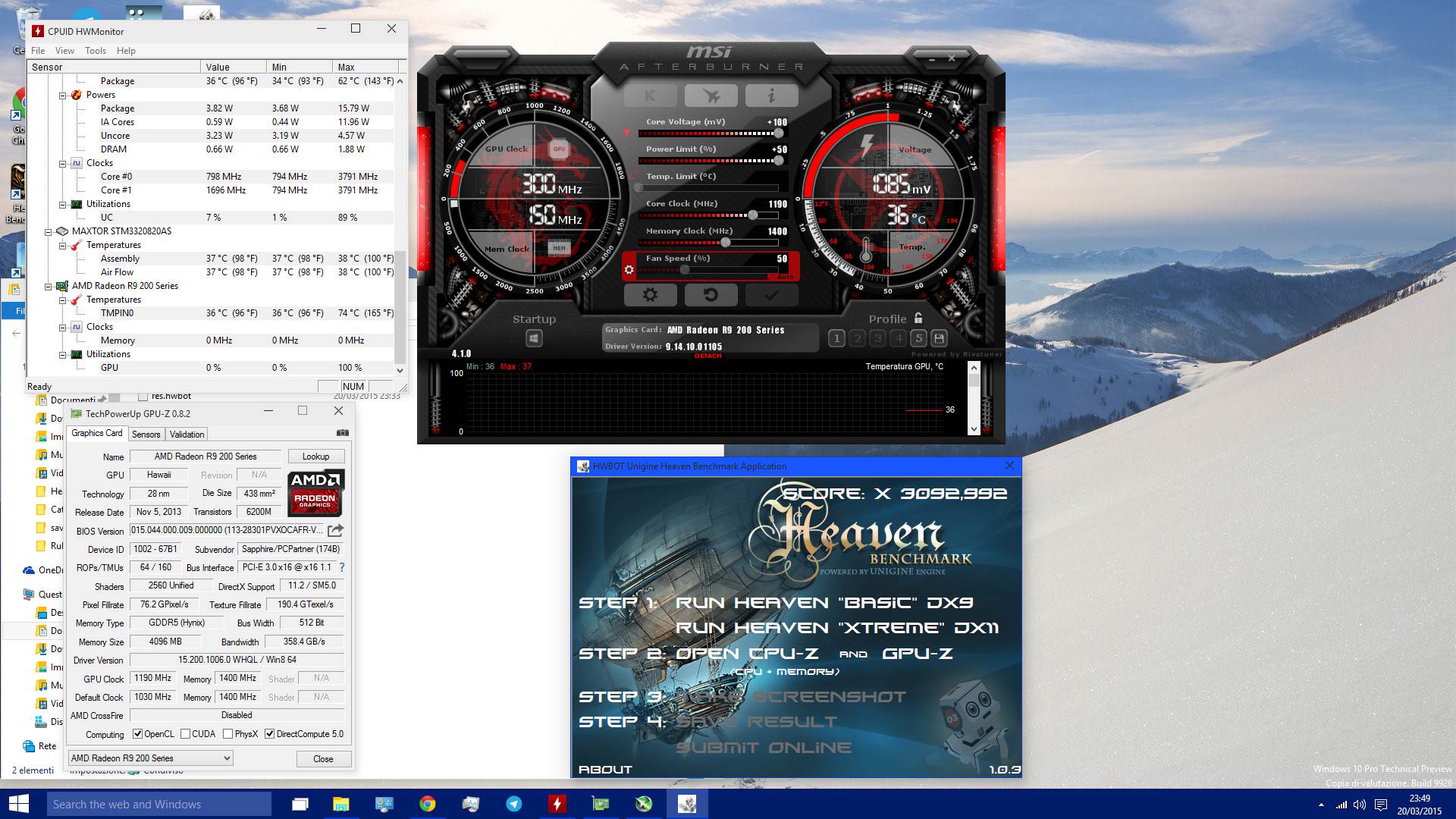Click the core voltage red arrow indicator
Viewport: 1456px width, 819px height.
626,133
